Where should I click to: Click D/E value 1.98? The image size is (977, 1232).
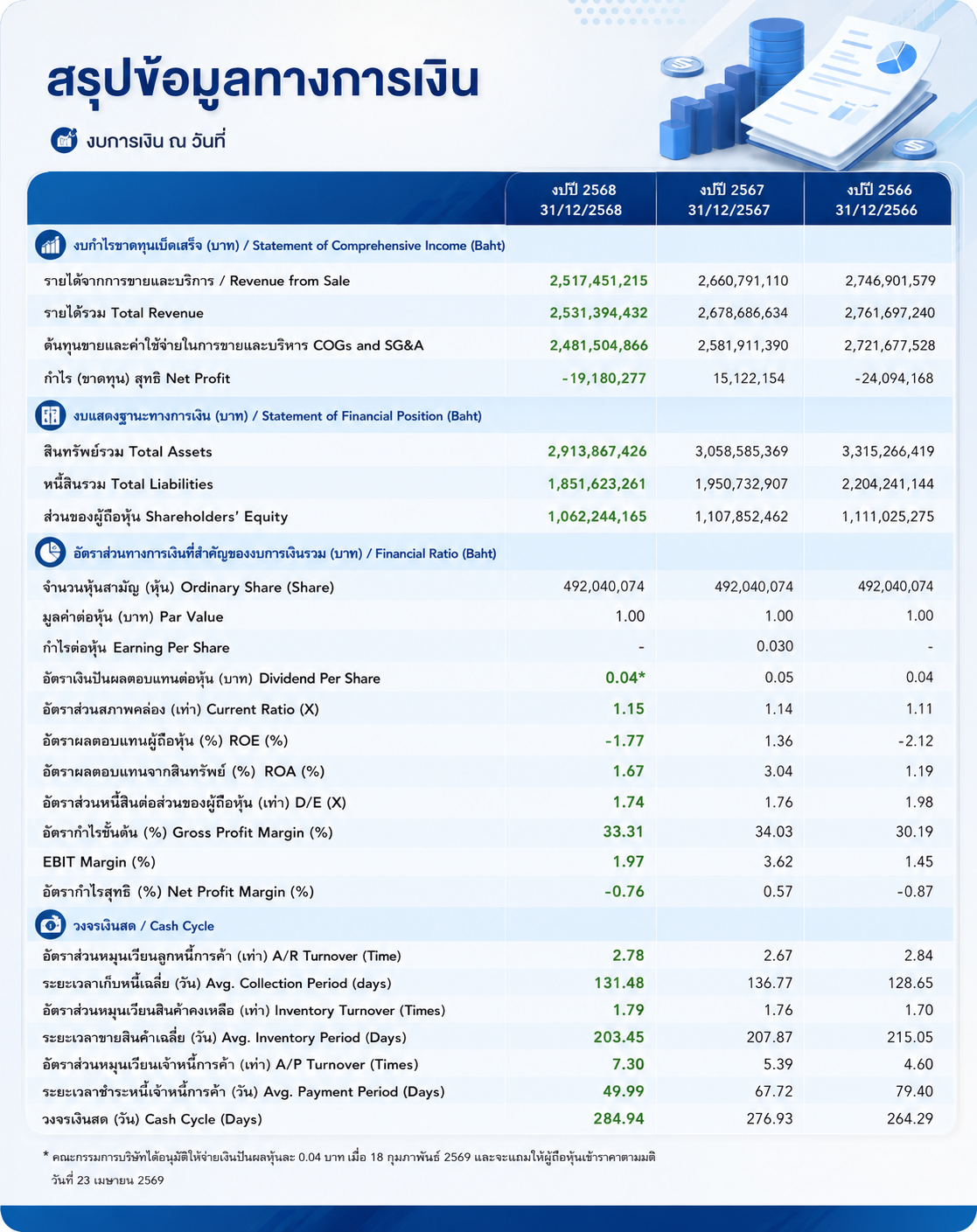coord(920,802)
